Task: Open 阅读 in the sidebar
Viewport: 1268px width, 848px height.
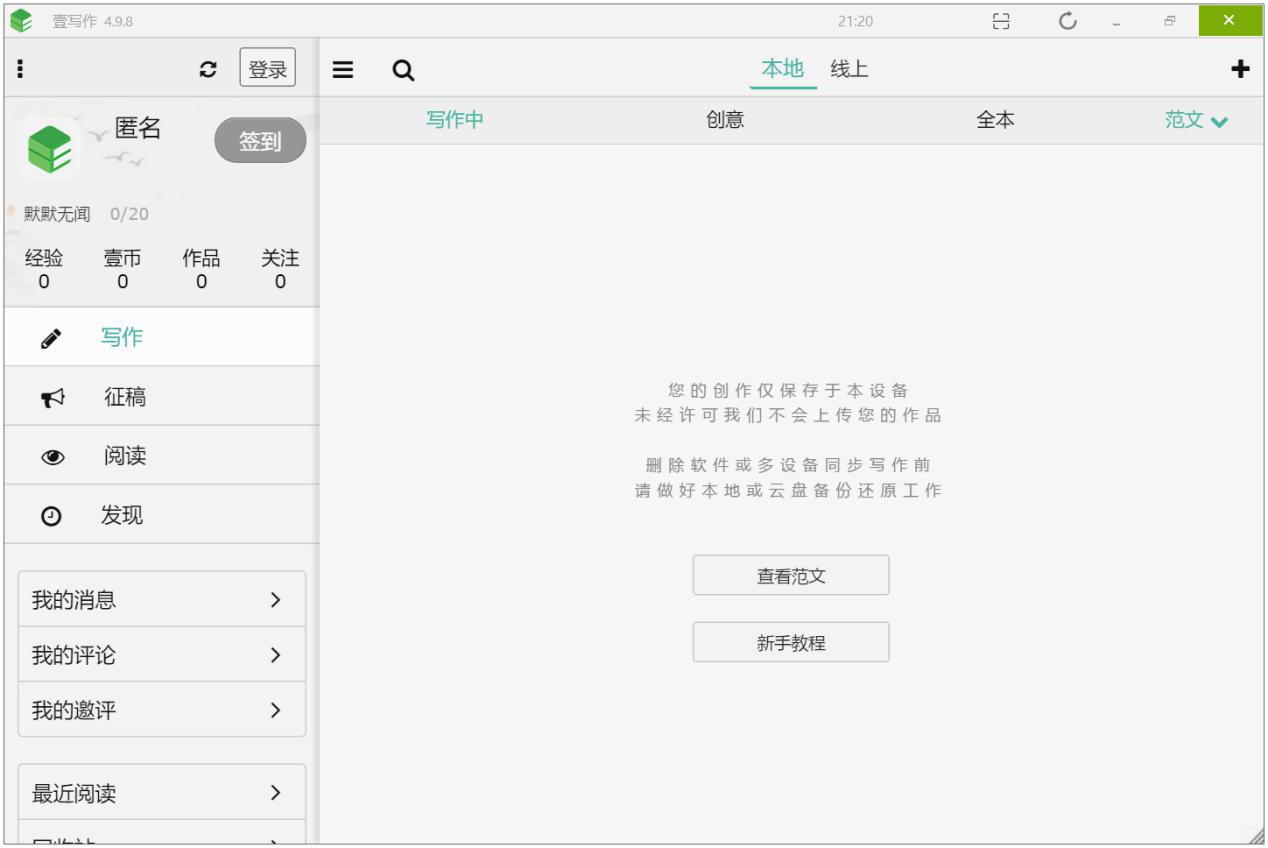Action: tap(162, 456)
